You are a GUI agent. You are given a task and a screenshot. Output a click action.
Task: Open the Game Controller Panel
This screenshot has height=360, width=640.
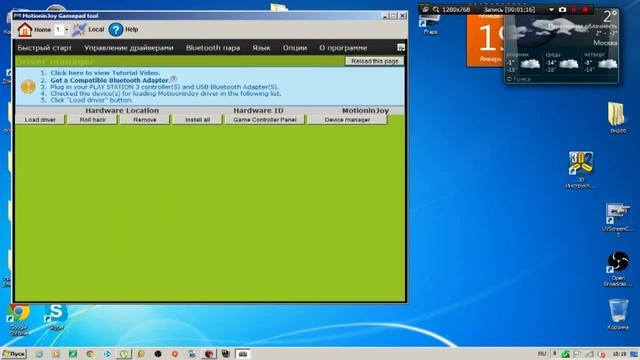point(265,120)
